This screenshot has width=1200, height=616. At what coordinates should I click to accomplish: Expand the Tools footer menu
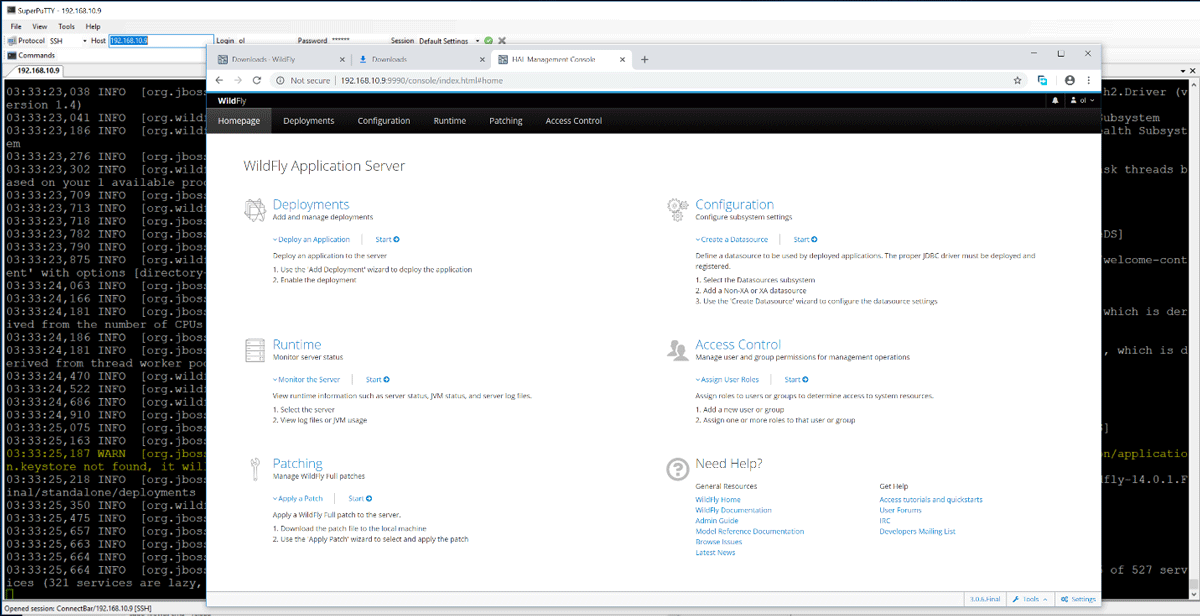pyautogui.click(x=1030, y=599)
